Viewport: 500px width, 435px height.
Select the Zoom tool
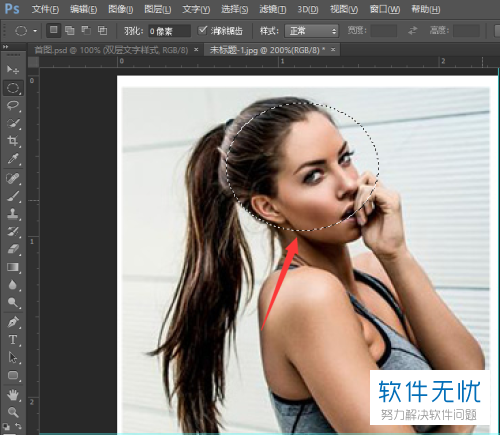(x=13, y=413)
